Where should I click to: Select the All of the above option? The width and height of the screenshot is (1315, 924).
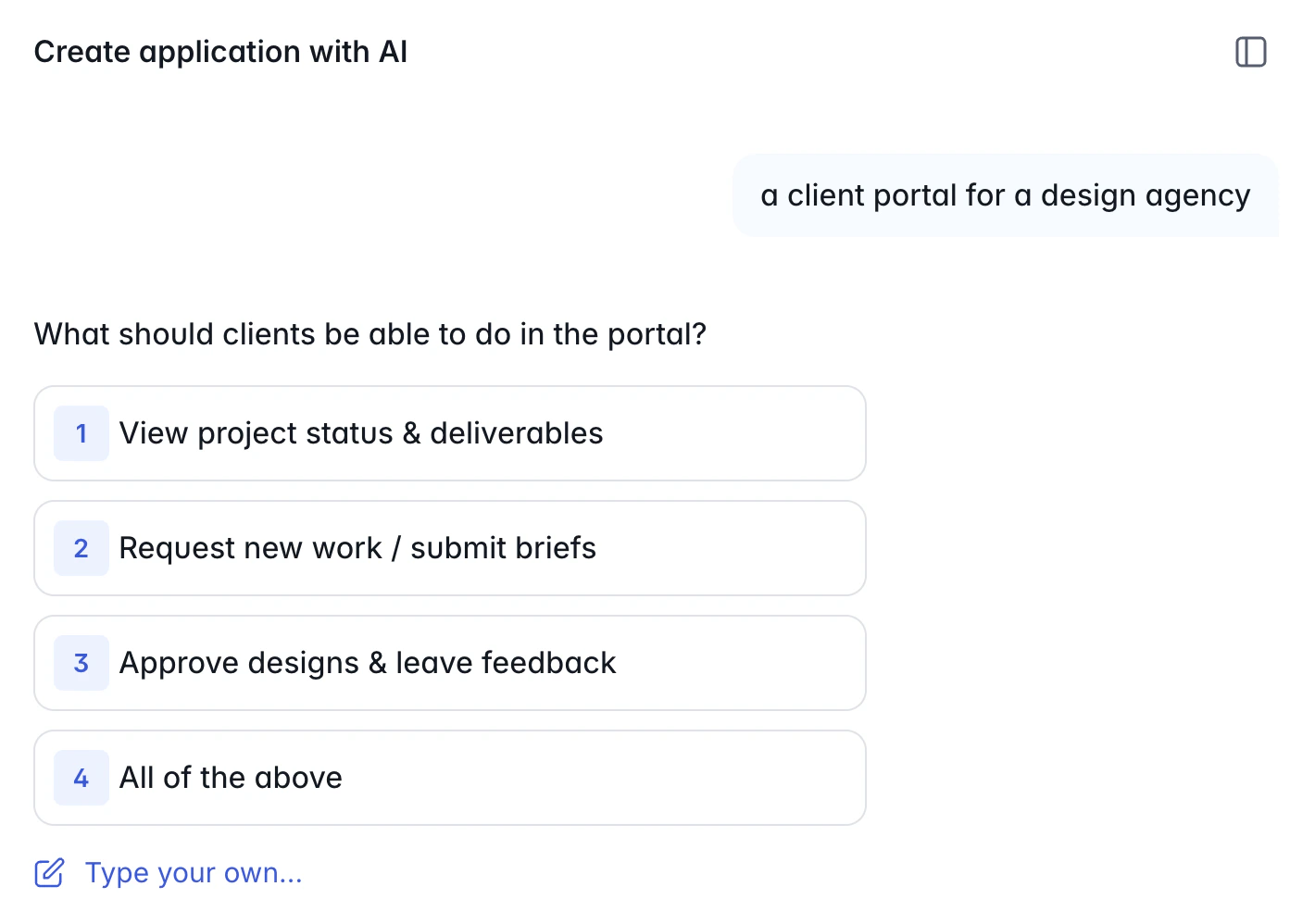click(x=231, y=778)
